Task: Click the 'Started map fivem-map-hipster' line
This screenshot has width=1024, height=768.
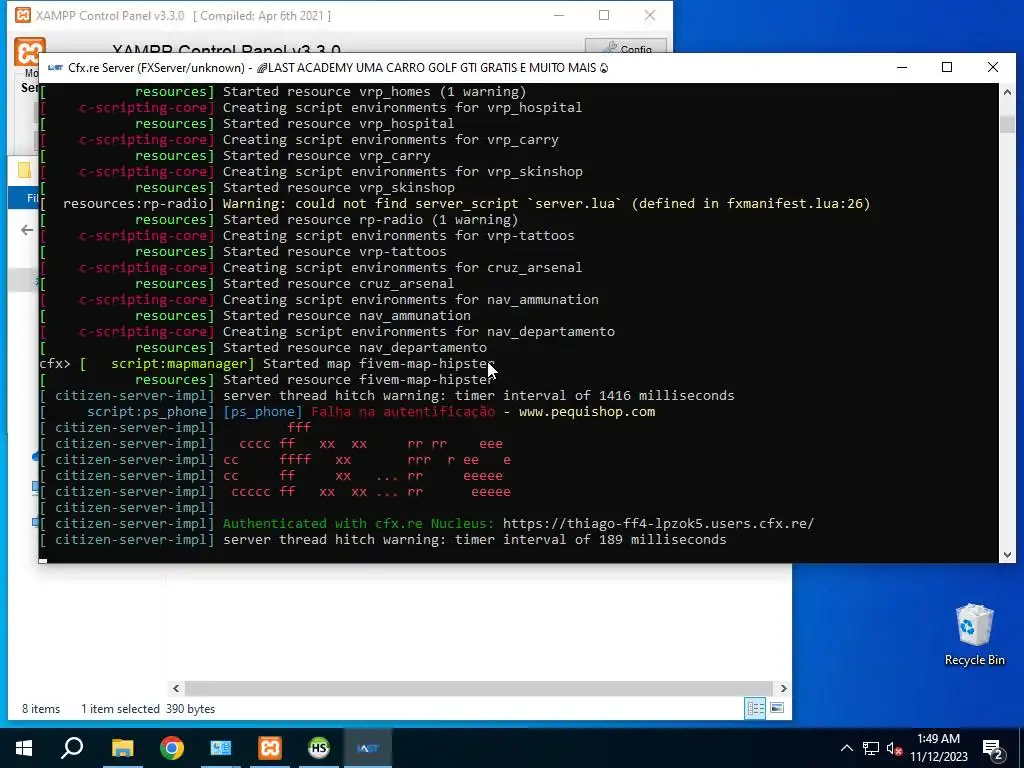Action: [x=379, y=364]
